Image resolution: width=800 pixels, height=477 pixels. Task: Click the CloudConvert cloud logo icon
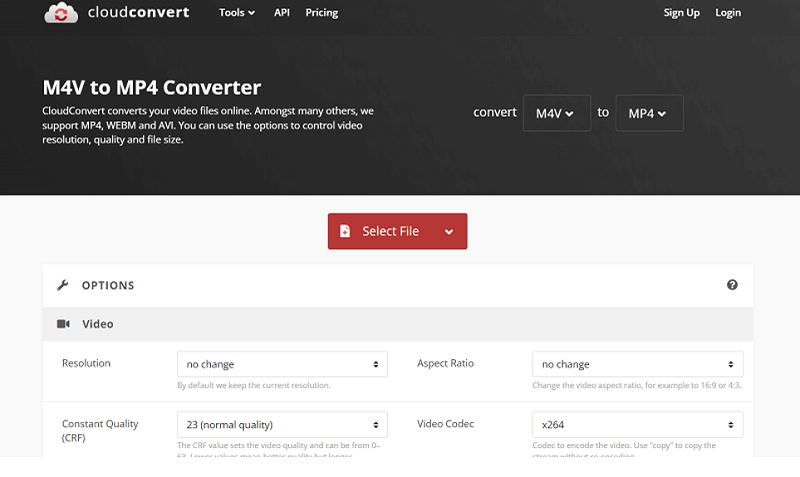(61, 13)
